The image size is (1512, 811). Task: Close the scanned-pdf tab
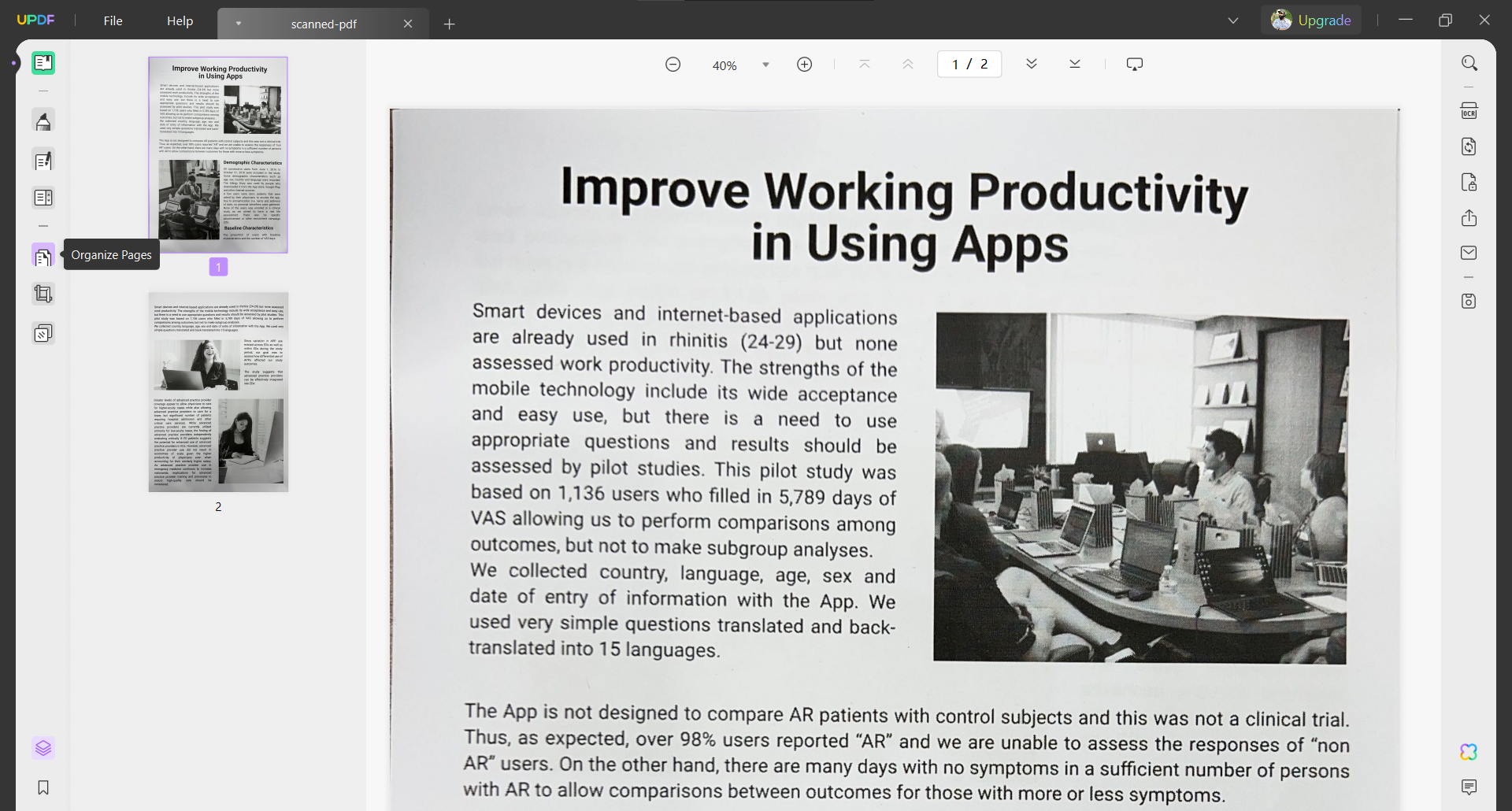tap(408, 24)
